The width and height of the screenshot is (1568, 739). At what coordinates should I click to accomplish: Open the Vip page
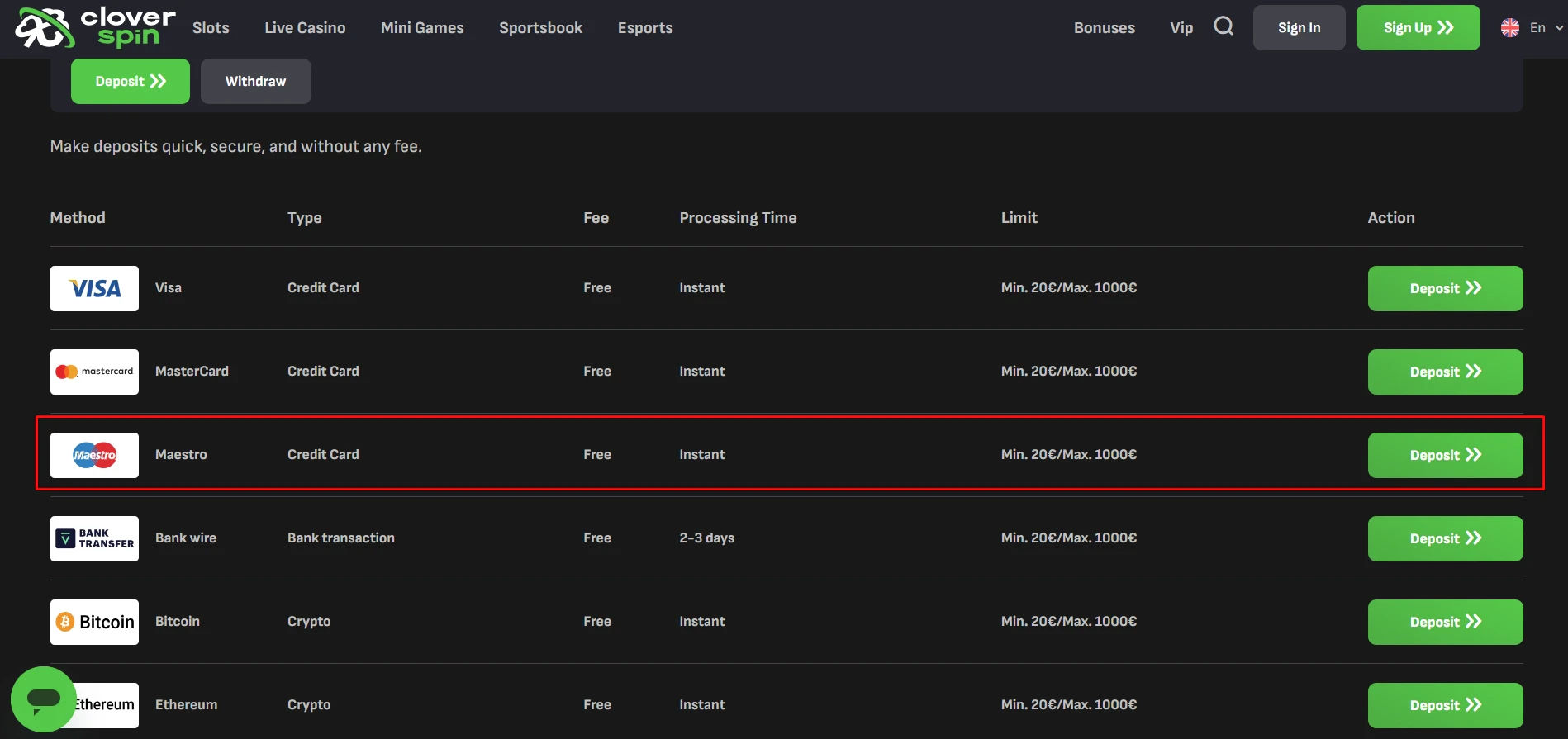[x=1181, y=27]
